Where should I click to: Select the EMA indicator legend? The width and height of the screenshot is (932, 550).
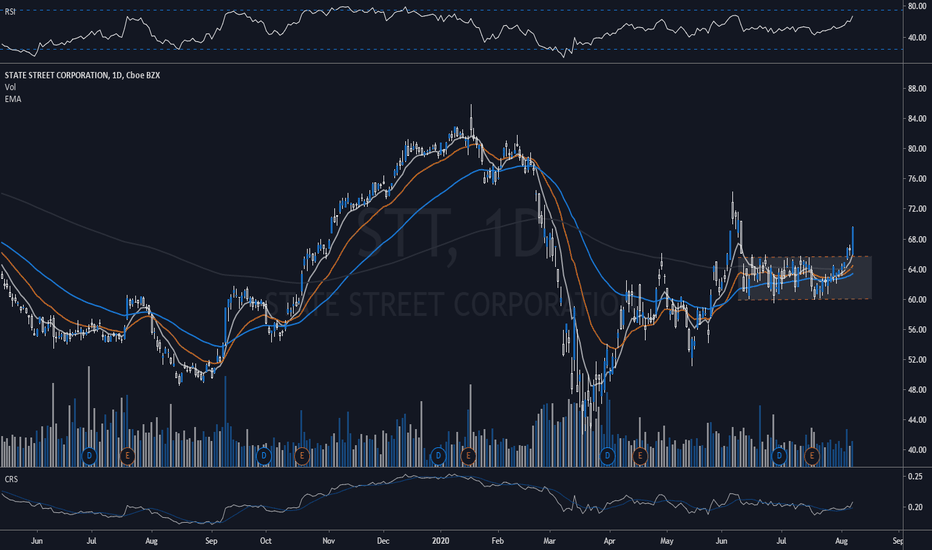[x=12, y=99]
